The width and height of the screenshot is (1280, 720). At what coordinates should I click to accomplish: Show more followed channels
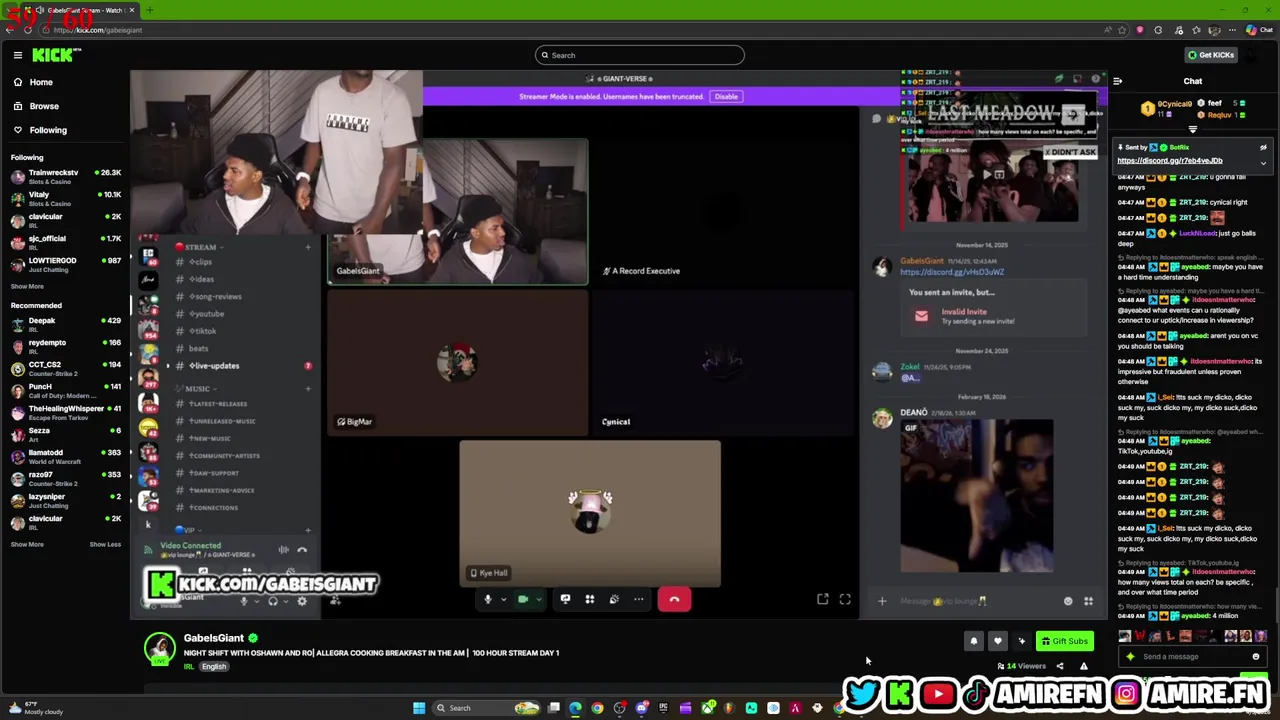[27, 286]
